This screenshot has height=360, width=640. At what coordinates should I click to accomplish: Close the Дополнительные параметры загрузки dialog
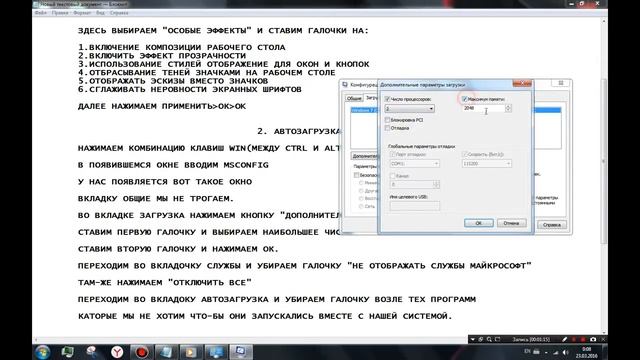[x=522, y=84]
